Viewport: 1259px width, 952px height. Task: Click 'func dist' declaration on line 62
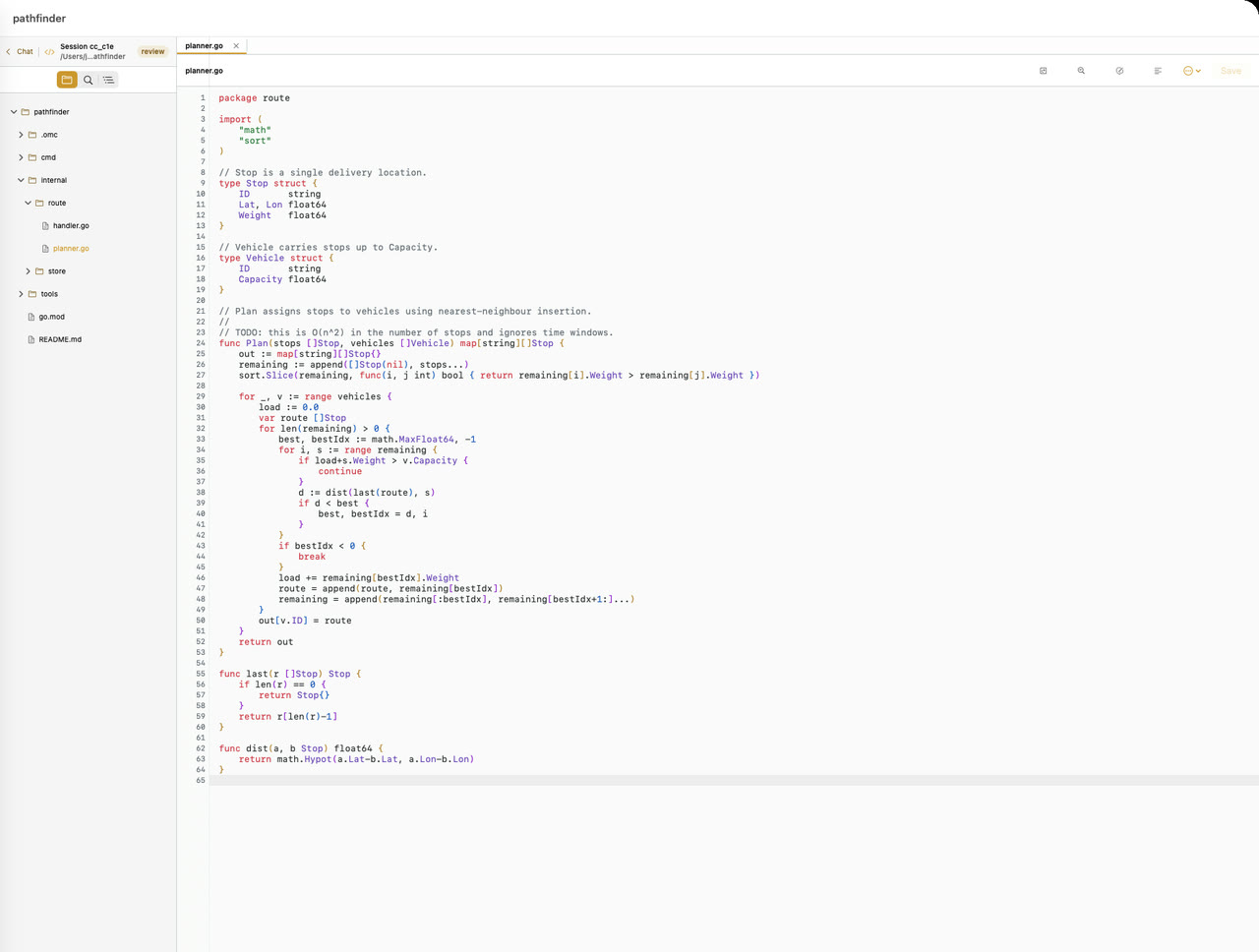coord(301,748)
